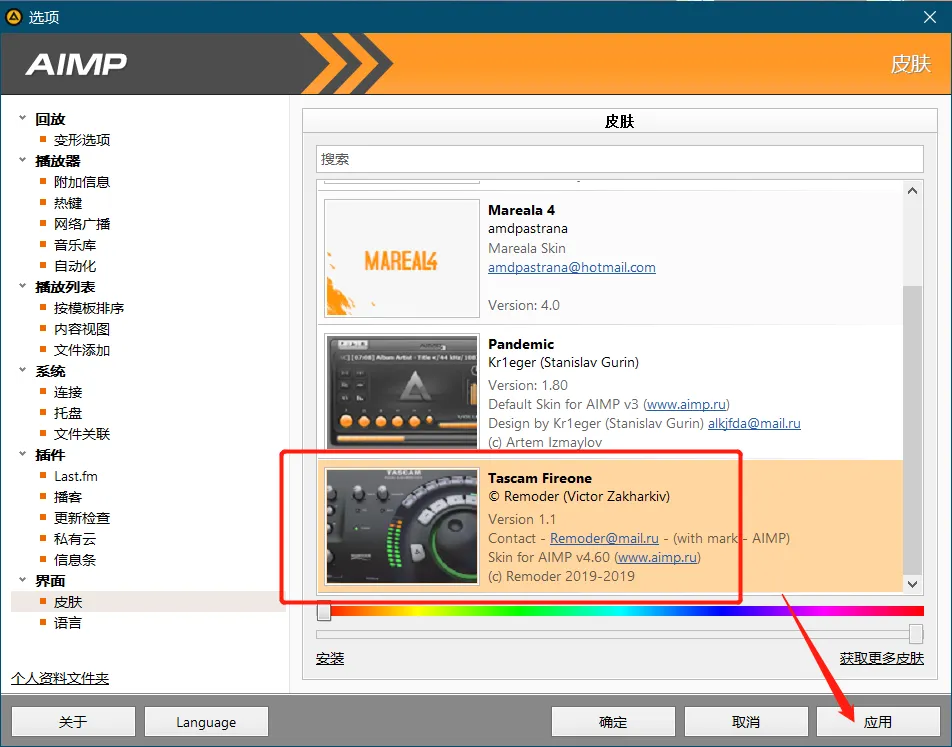The width and height of the screenshot is (952, 747).
Task: Open the 连接 settings page
Action: click(68, 392)
